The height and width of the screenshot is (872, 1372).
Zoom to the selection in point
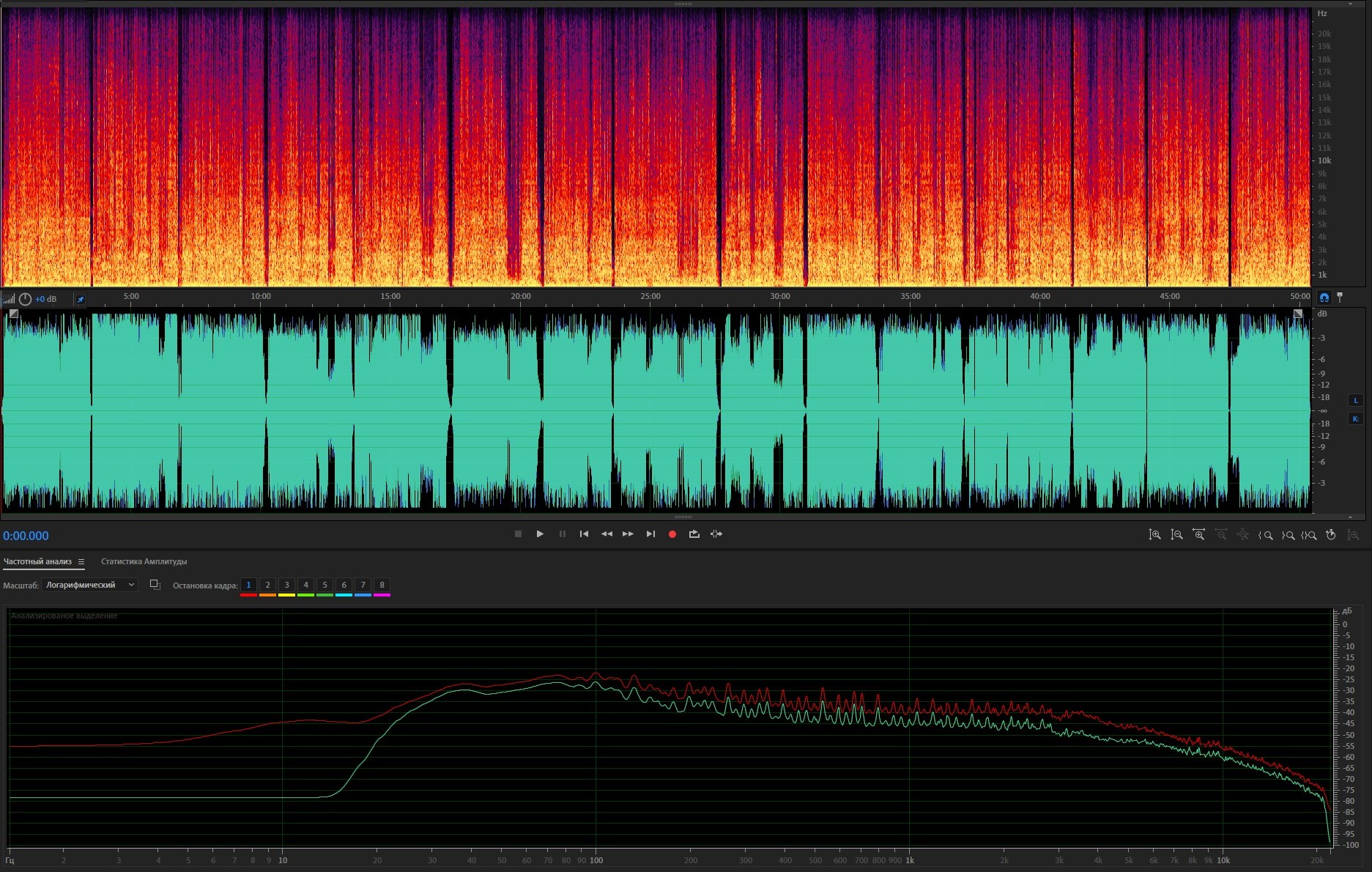(1265, 535)
